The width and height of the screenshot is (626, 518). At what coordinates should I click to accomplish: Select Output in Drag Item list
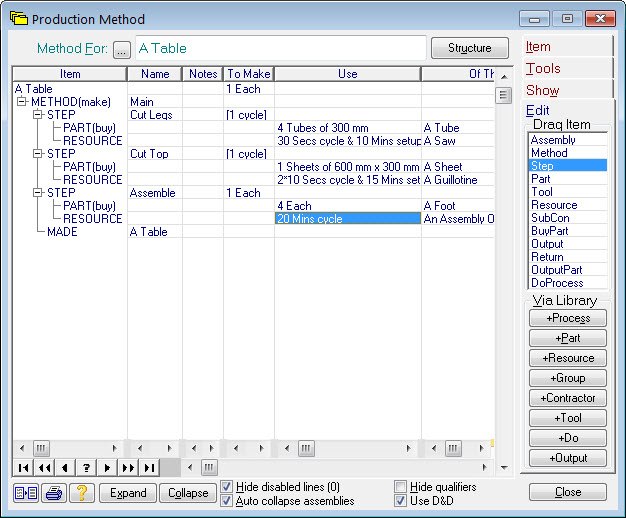(x=568, y=244)
